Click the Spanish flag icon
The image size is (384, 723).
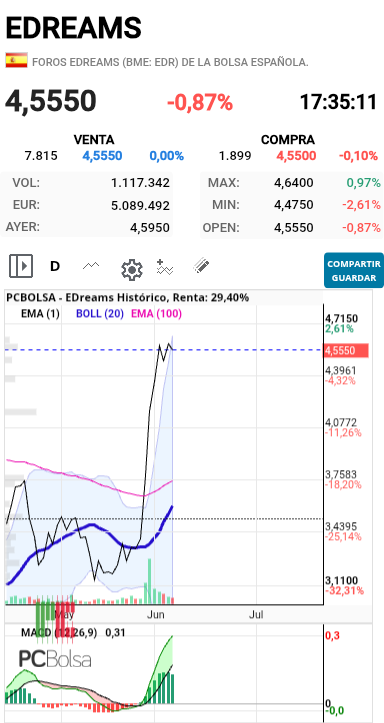tap(17, 60)
